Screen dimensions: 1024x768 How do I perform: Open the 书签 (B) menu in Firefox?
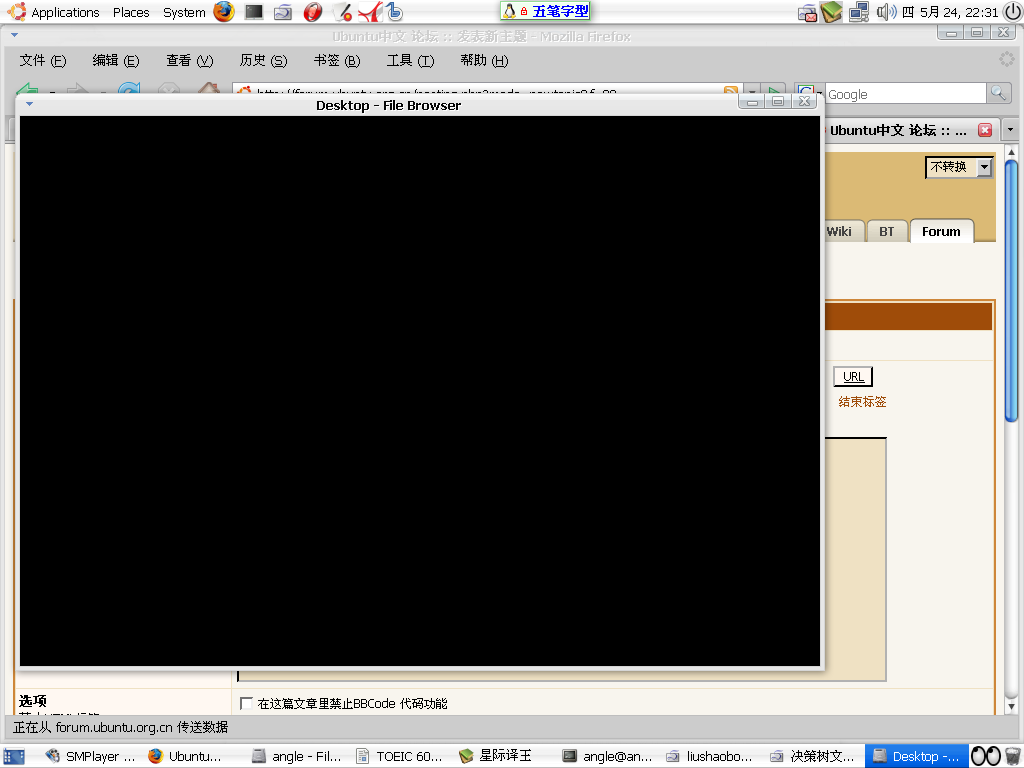336,61
